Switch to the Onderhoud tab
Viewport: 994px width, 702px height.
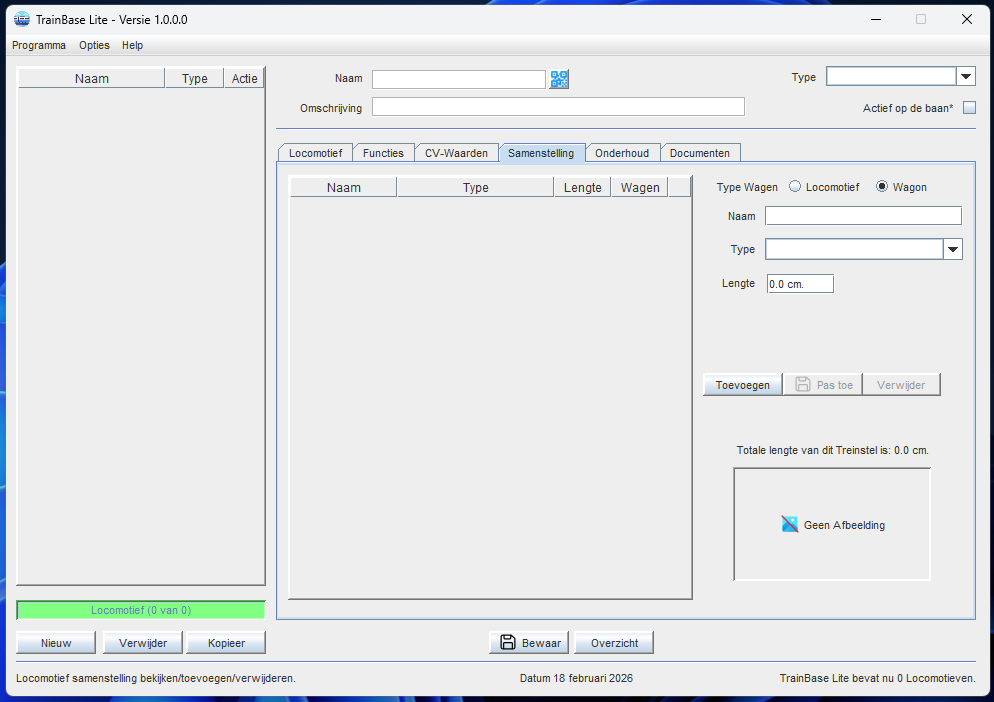pyautogui.click(x=622, y=153)
